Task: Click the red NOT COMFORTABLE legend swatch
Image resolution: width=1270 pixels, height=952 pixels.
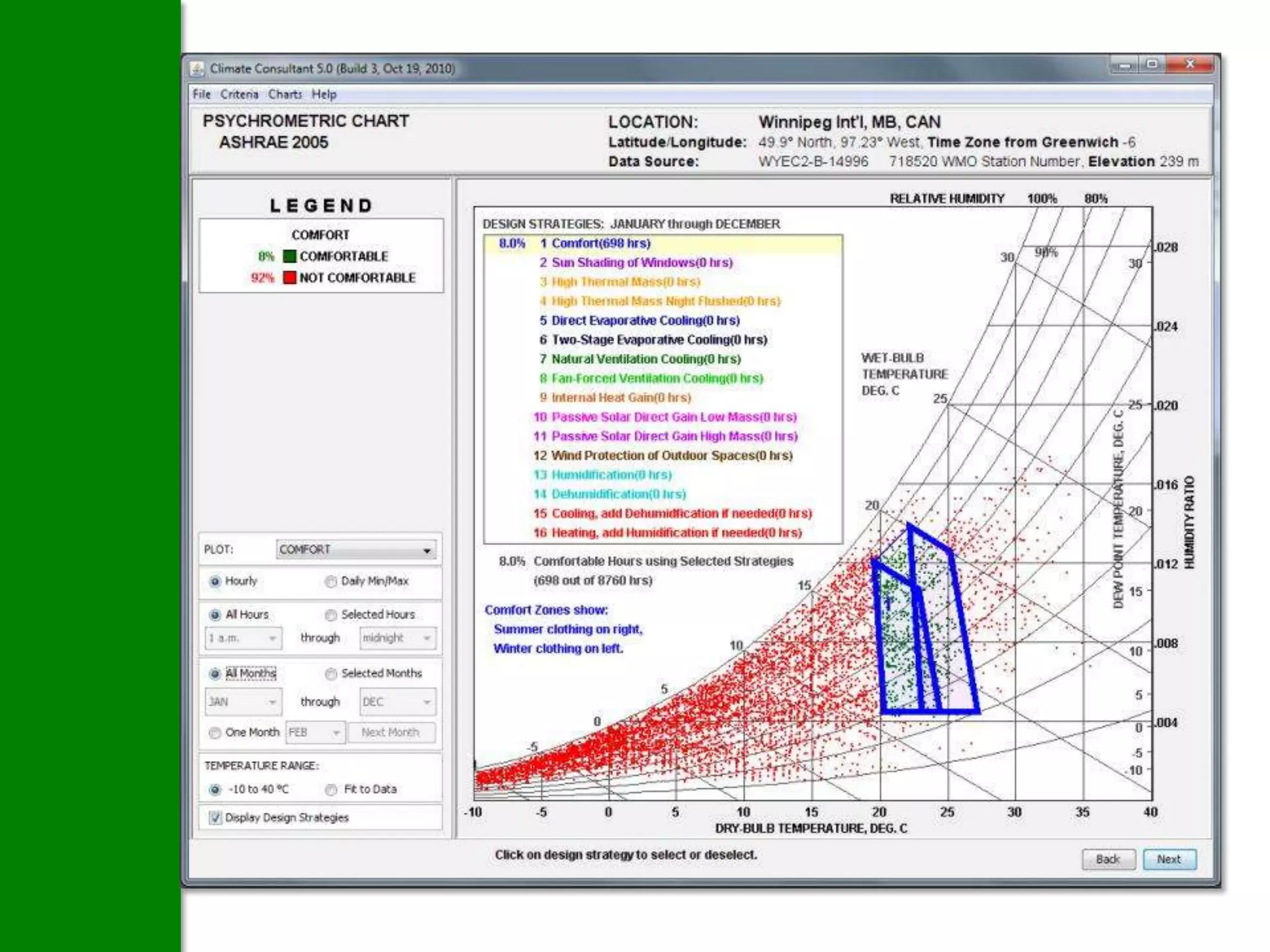Action: (x=289, y=277)
